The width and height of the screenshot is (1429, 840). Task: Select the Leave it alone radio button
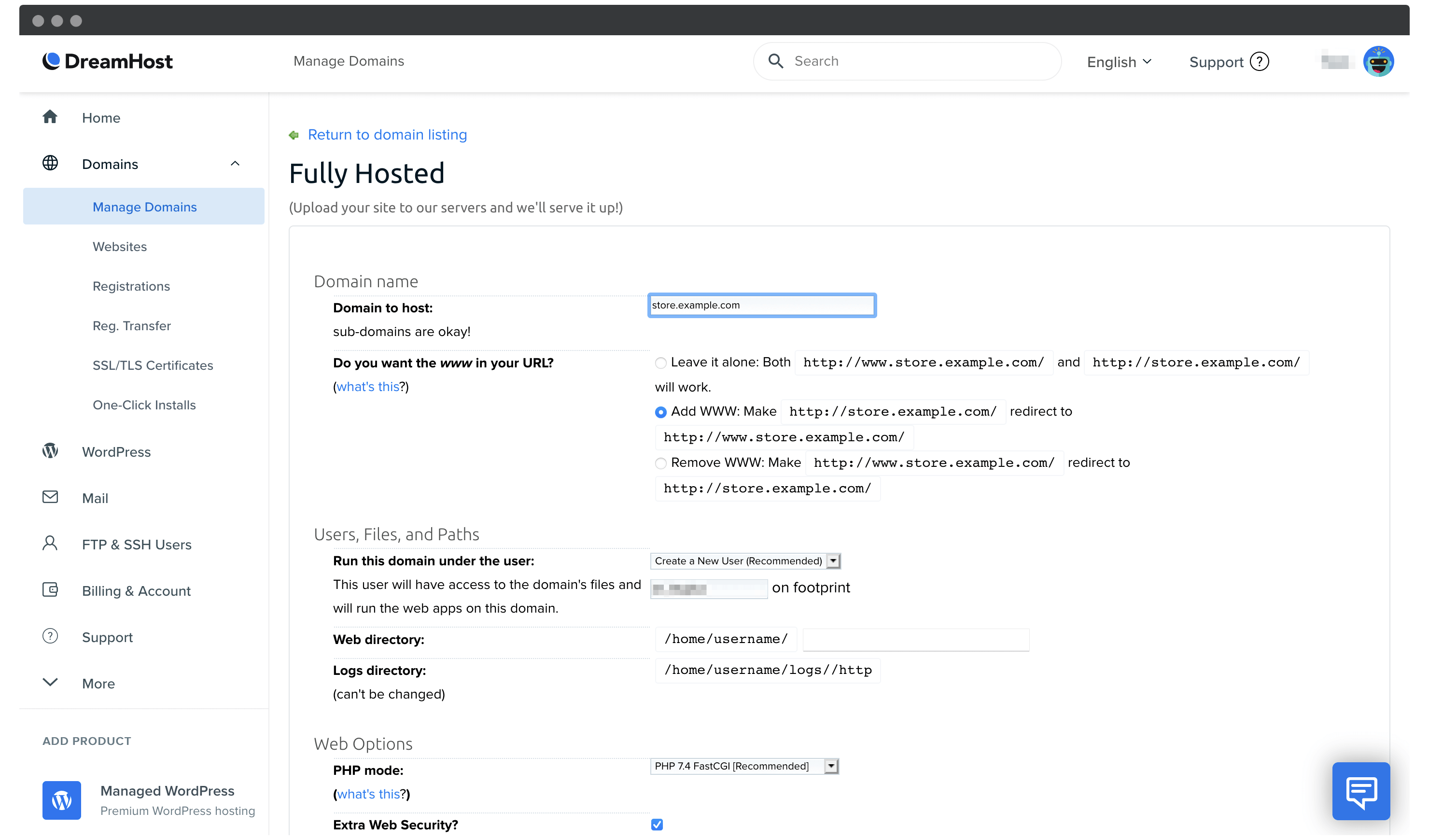pos(659,362)
